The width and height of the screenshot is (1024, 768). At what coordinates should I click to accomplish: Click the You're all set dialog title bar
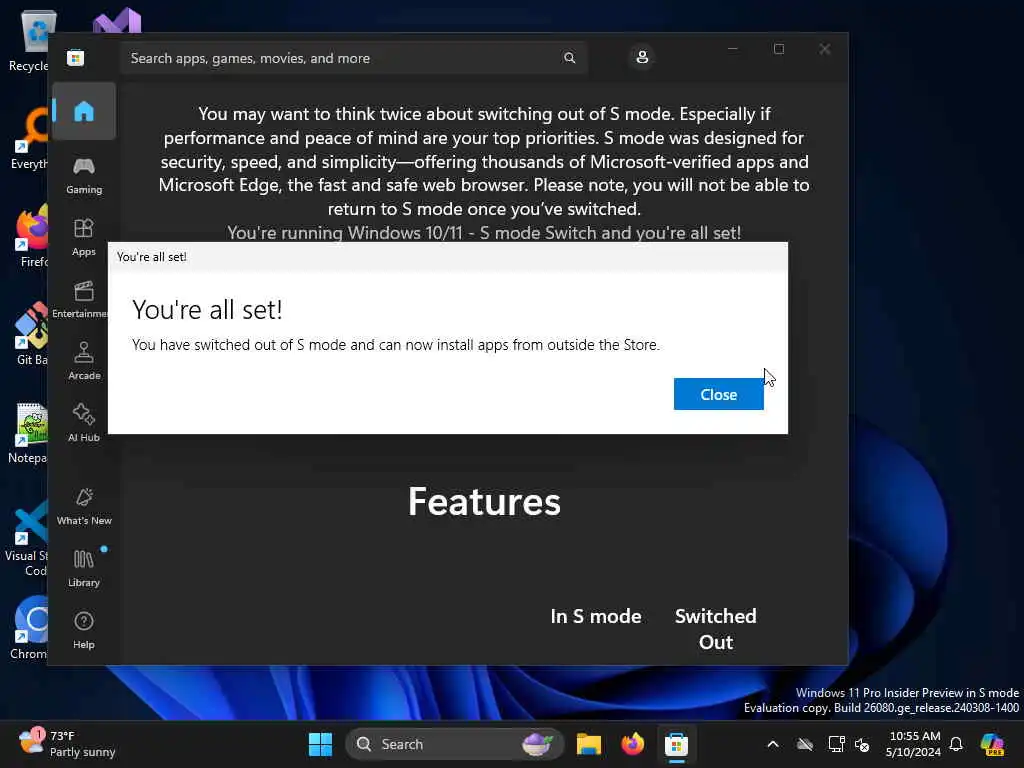click(447, 257)
